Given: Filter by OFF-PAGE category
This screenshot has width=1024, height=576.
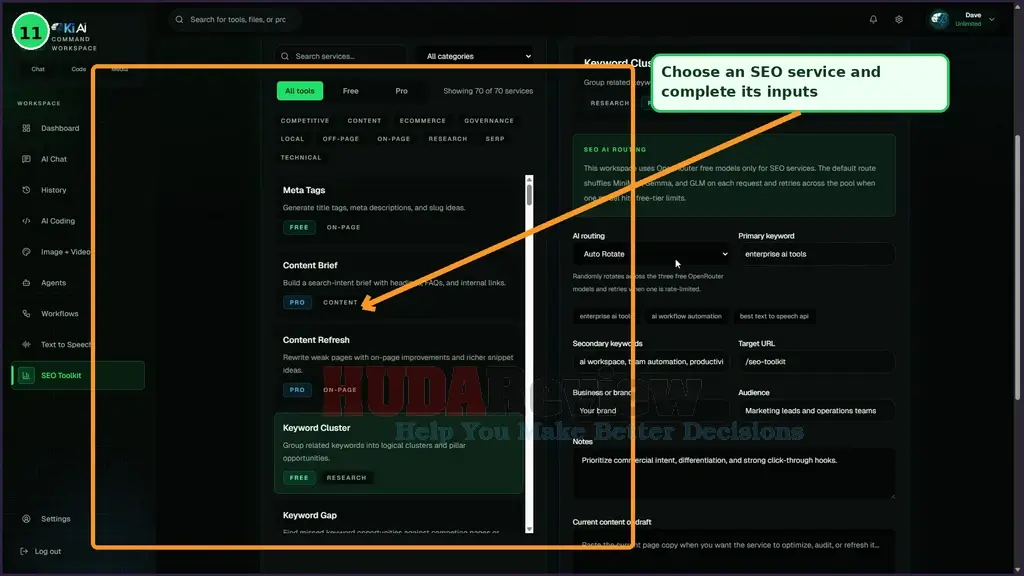Looking at the screenshot, I should pyautogui.click(x=341, y=138).
